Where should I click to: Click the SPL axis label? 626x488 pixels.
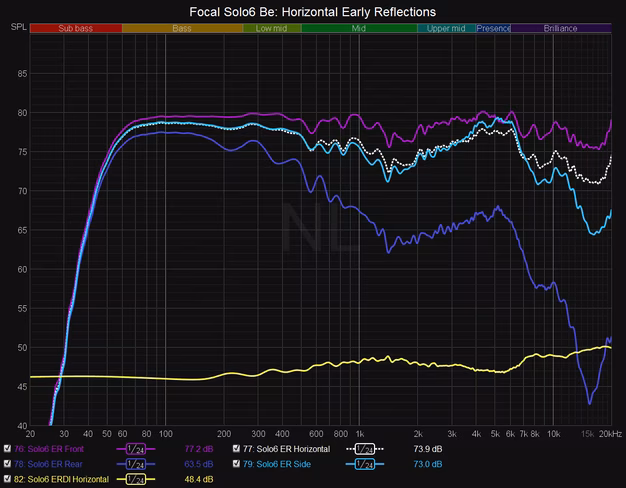19,27
